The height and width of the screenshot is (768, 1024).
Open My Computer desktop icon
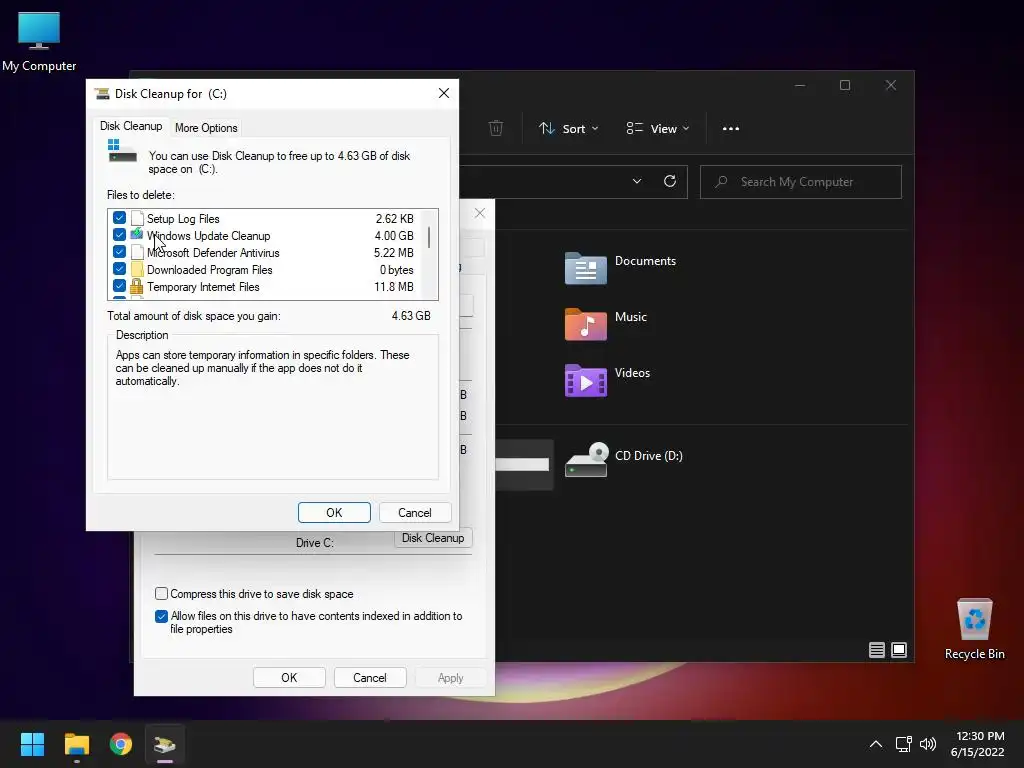pos(39,41)
